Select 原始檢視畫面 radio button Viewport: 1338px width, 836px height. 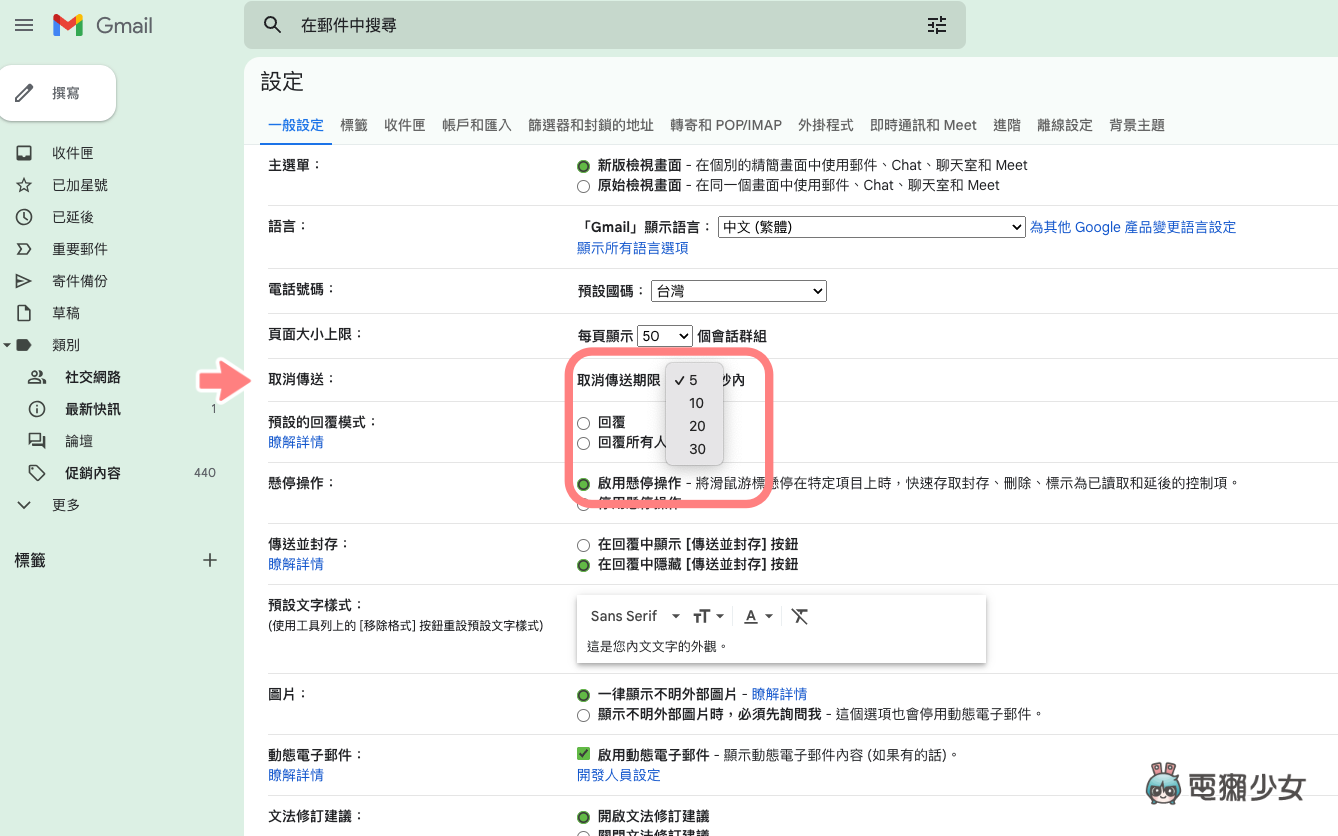pyautogui.click(x=583, y=186)
